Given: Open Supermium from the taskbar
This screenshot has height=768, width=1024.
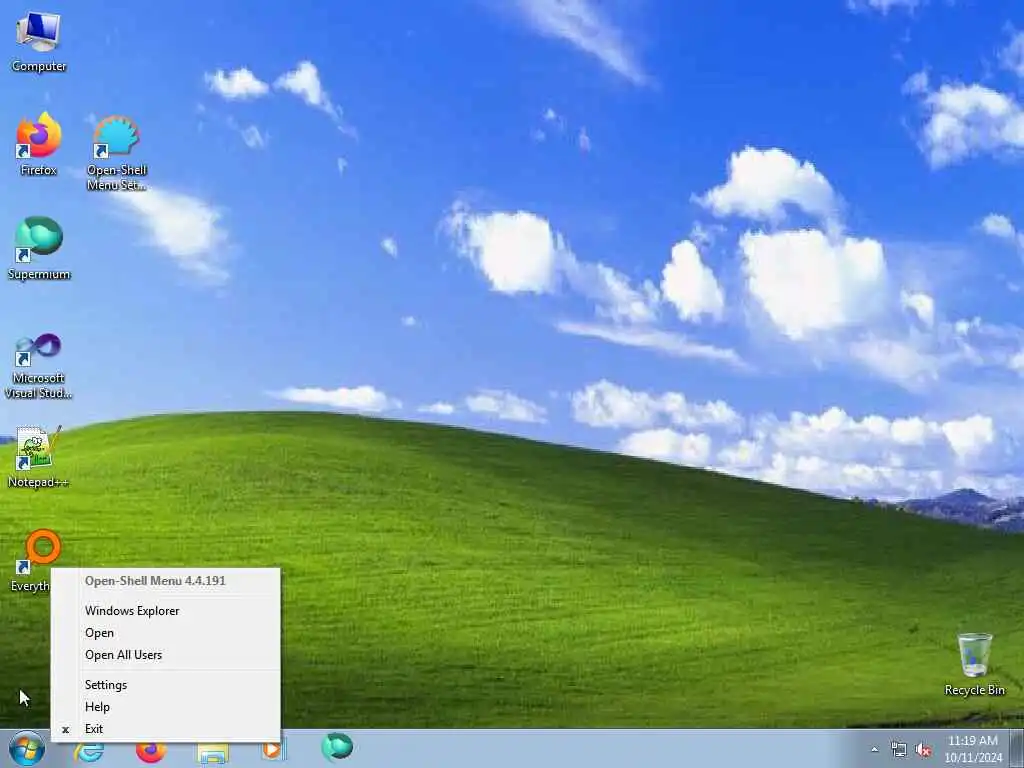Looking at the screenshot, I should [x=337, y=747].
